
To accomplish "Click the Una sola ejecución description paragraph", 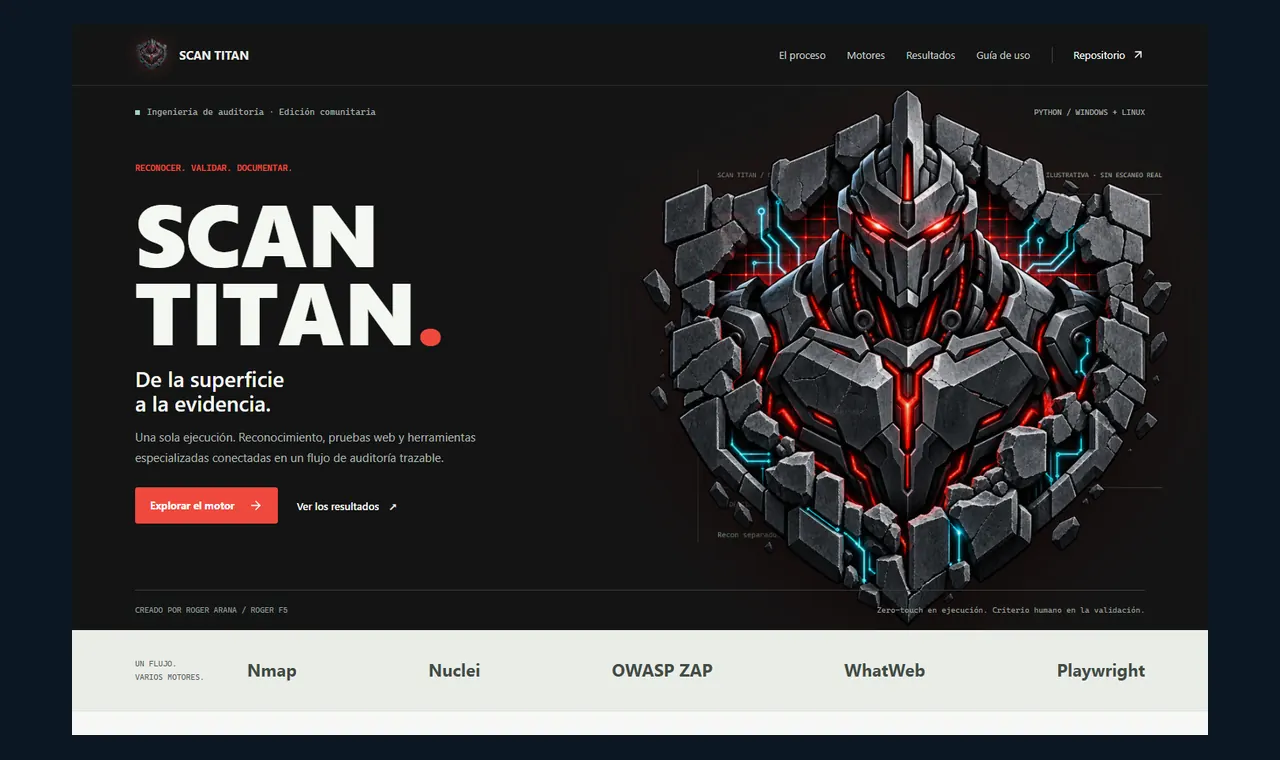I will pyautogui.click(x=306, y=448).
